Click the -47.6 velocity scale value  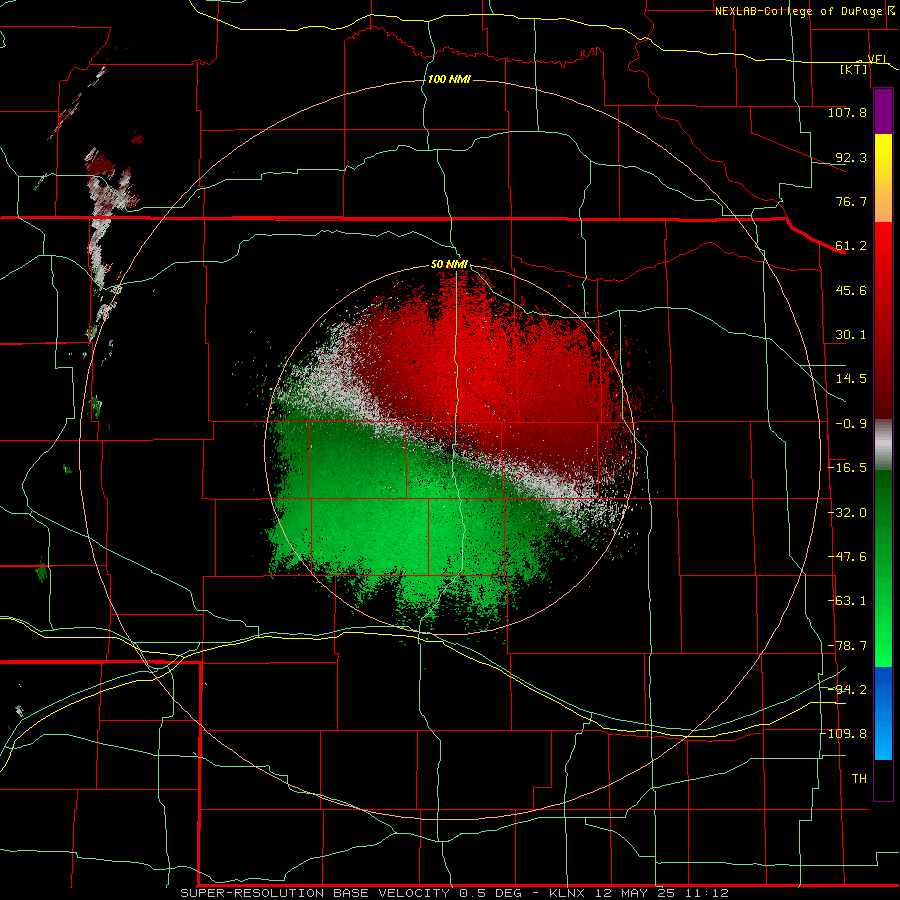(x=847, y=557)
